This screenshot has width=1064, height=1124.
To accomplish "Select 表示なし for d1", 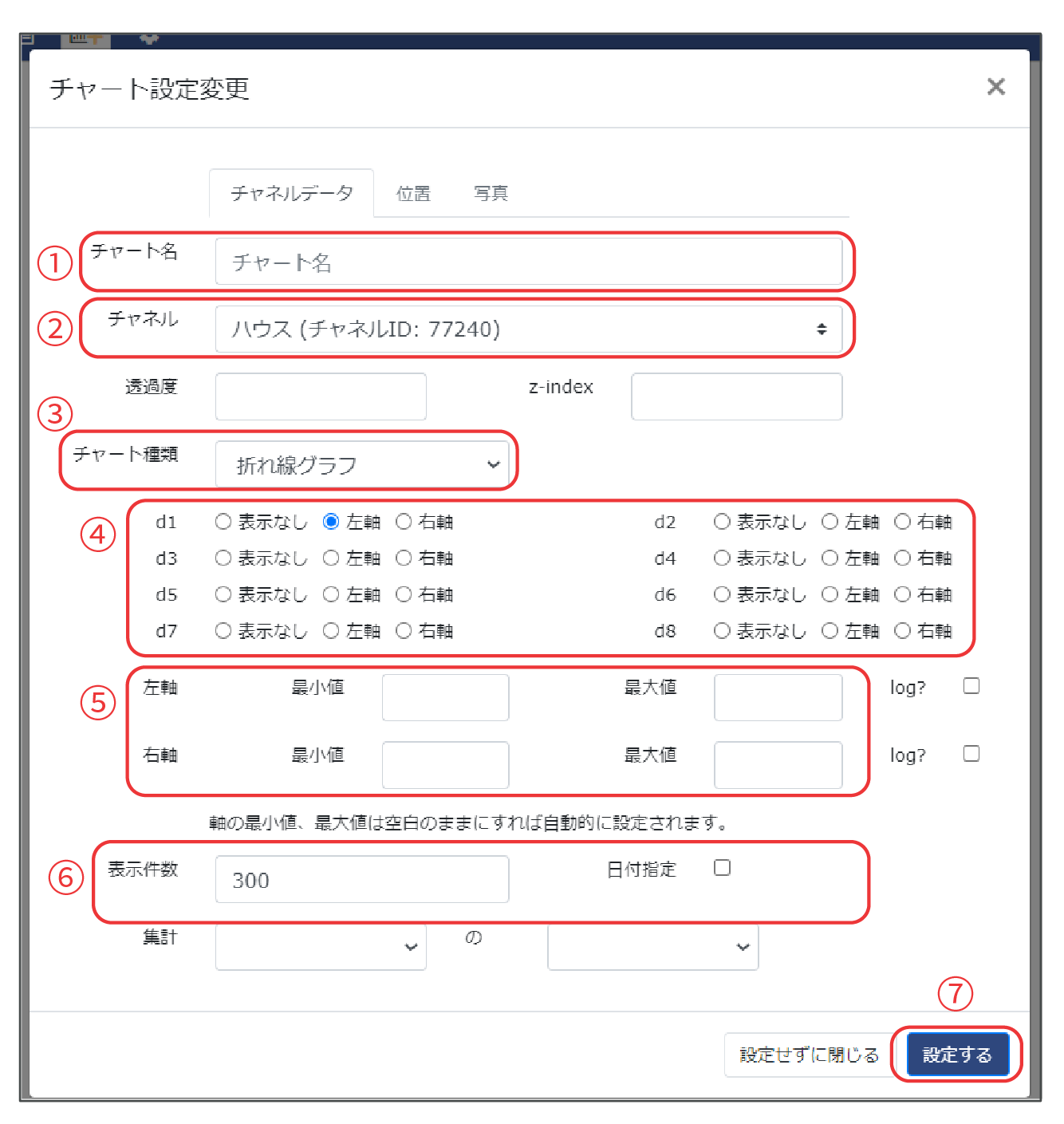I will 223,522.
